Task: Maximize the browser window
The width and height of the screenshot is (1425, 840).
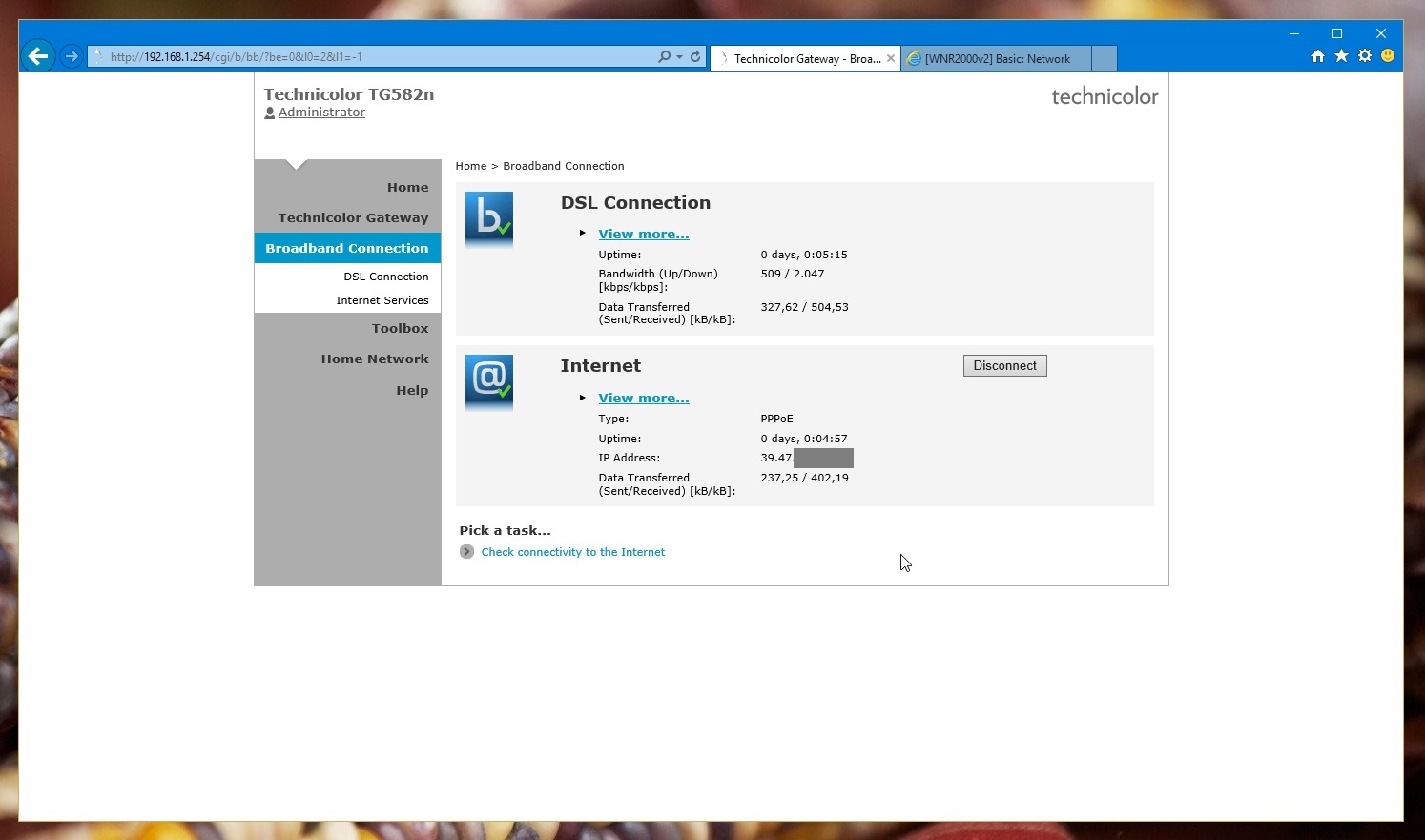Action: [1337, 33]
